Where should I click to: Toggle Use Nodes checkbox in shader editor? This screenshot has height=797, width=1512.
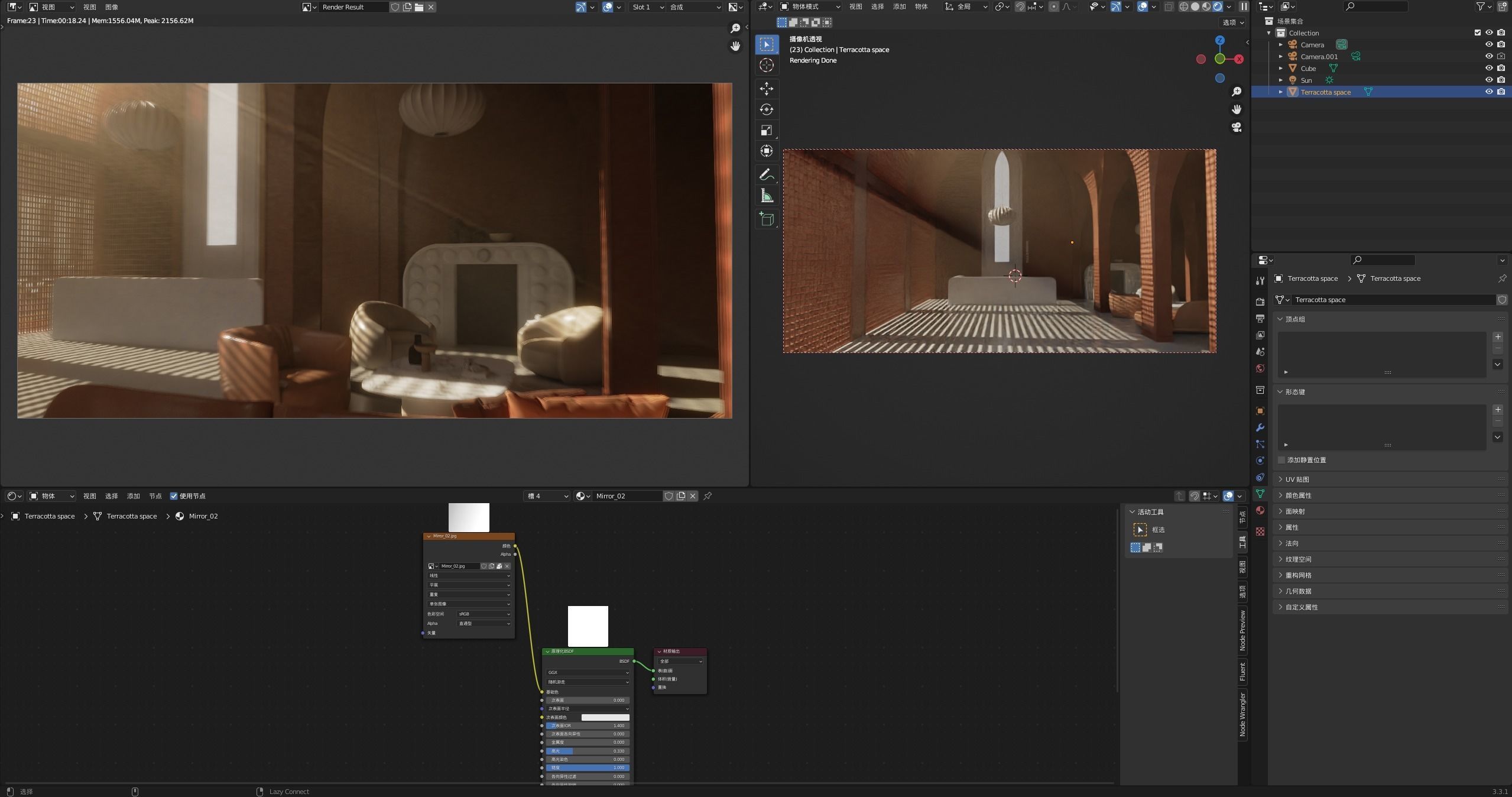coord(174,496)
